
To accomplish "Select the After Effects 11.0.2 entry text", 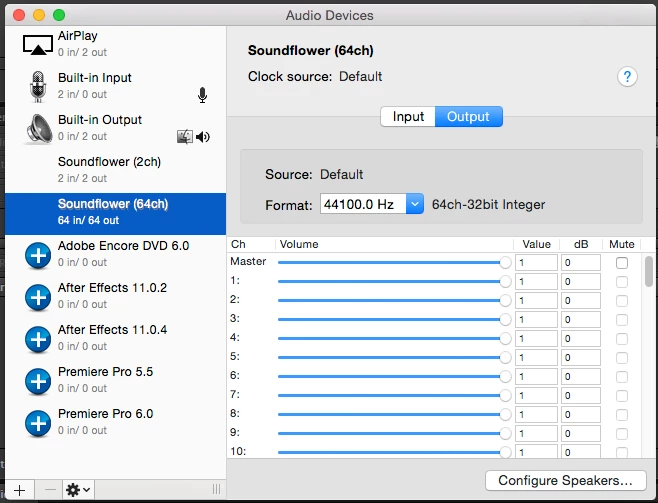I will coord(112,287).
